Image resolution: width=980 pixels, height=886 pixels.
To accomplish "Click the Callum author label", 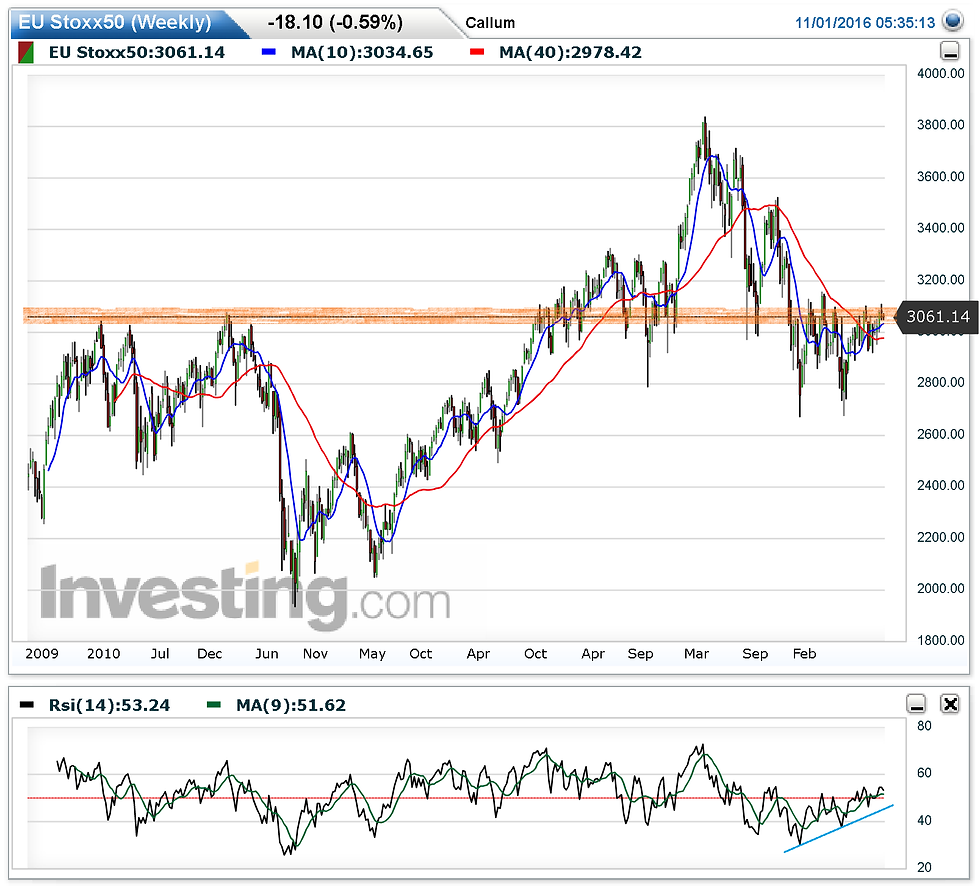I will [490, 23].
